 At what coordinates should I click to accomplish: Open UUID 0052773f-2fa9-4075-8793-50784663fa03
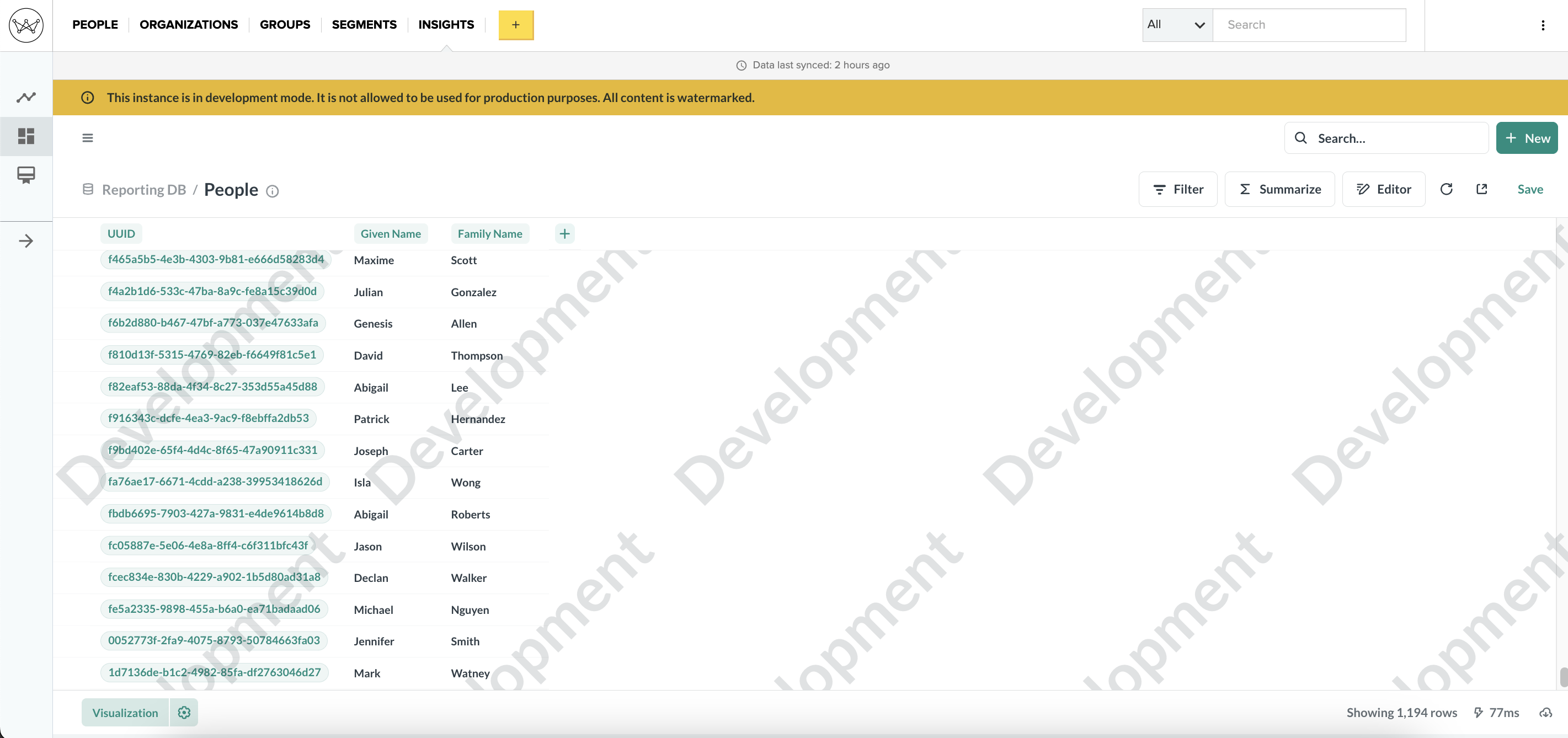click(214, 641)
